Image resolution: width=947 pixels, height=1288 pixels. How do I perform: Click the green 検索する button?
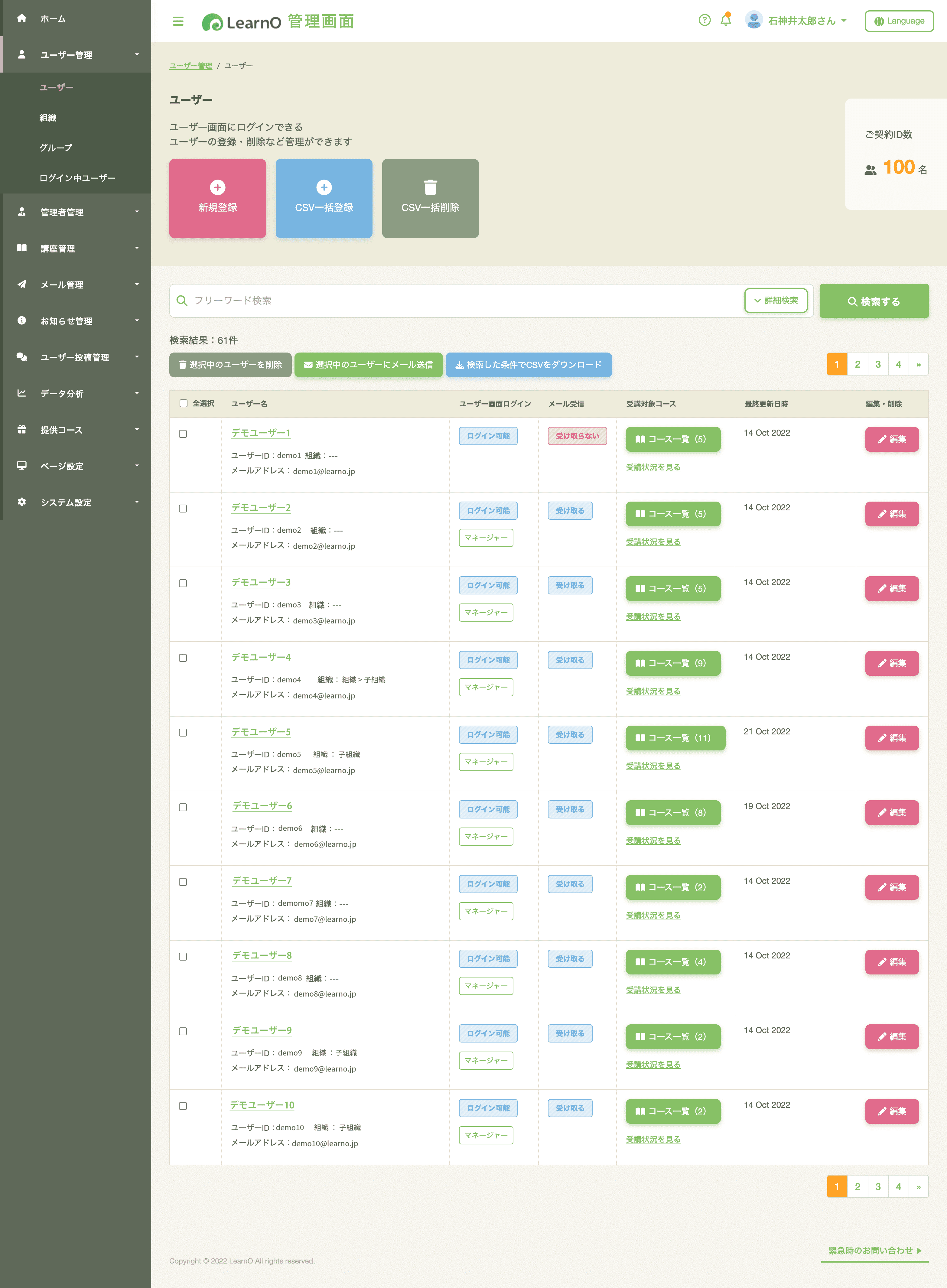[873, 301]
